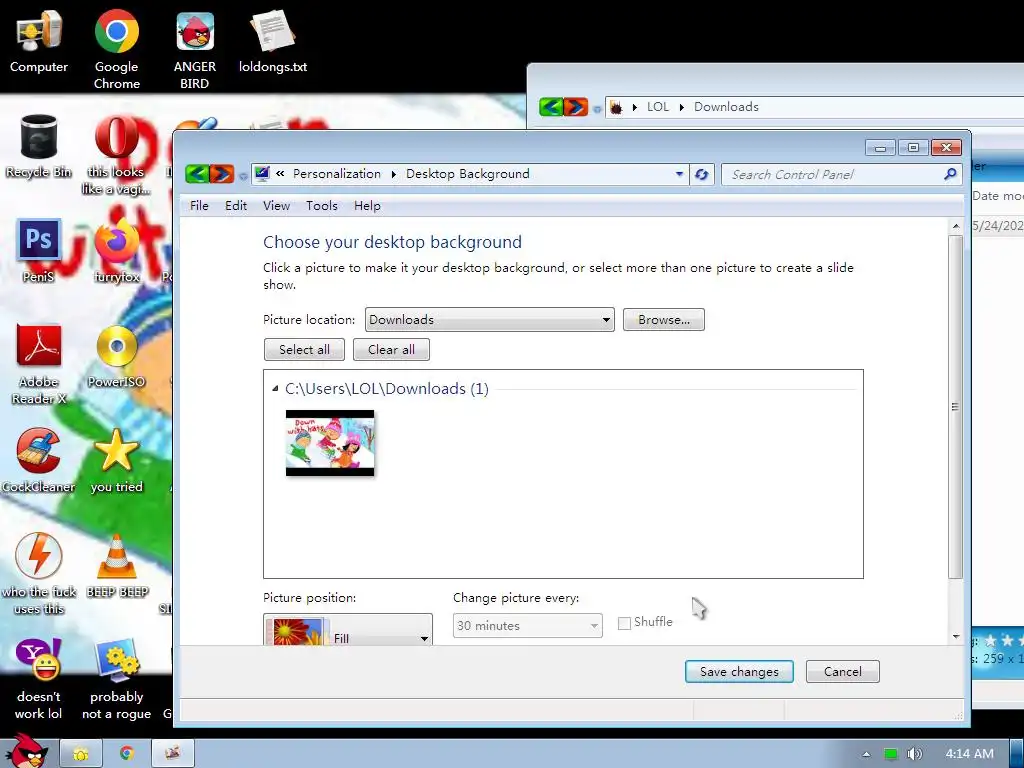This screenshot has height=768, width=1024.
Task: Expand the arrow after LOL in Downloads window
Action: [682, 107]
